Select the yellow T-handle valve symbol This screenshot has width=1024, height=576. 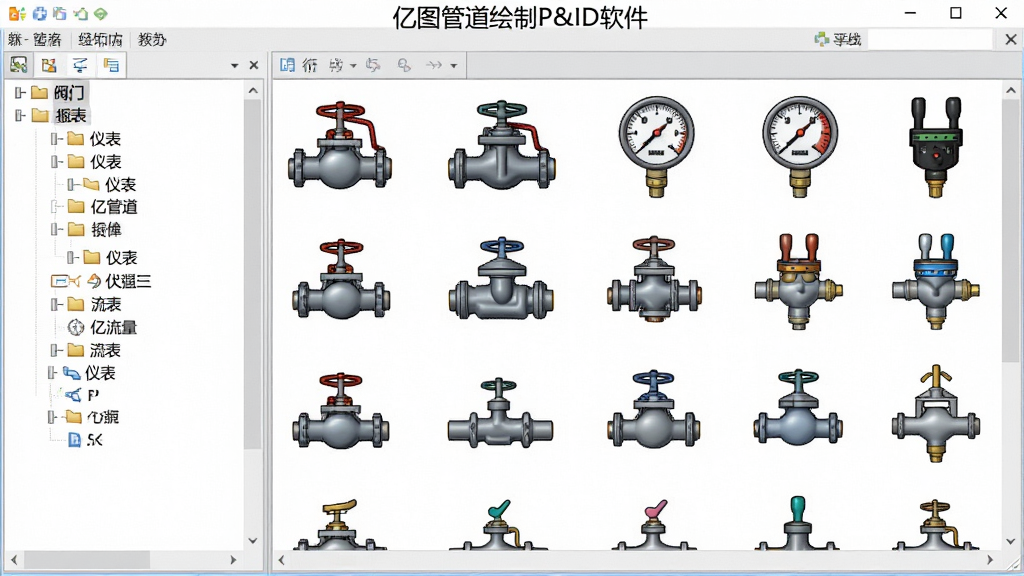pyautogui.click(x=936, y=413)
